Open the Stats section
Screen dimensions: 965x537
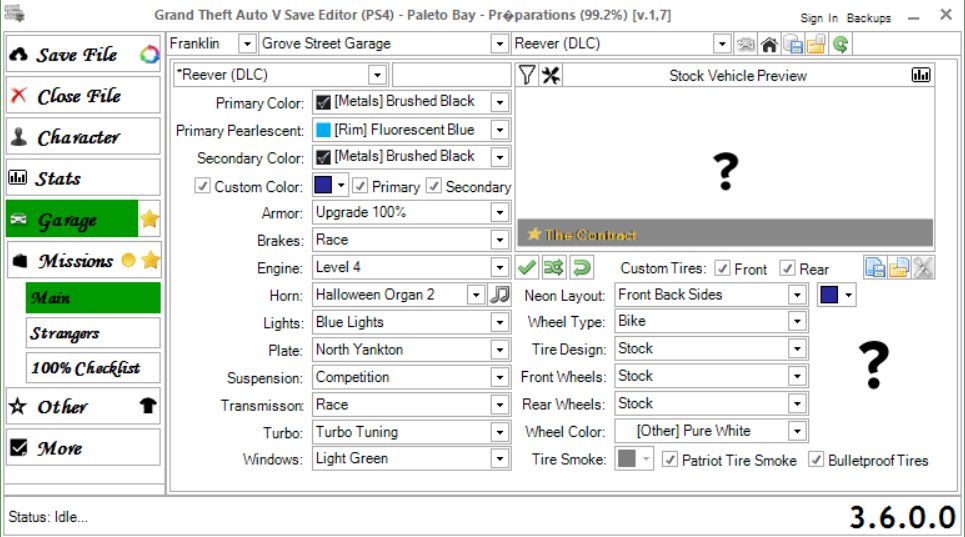coord(83,178)
